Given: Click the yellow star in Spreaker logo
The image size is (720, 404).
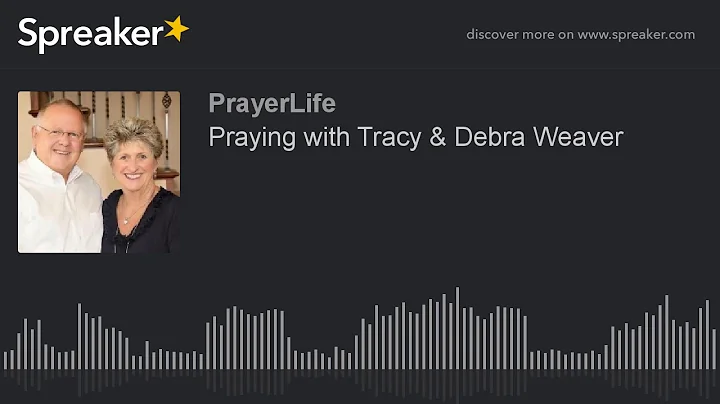Looking at the screenshot, I should [x=177, y=28].
